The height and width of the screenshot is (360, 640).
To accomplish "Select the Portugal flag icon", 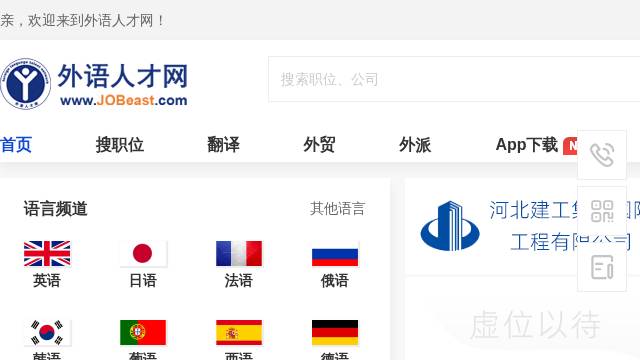I will point(143,332).
